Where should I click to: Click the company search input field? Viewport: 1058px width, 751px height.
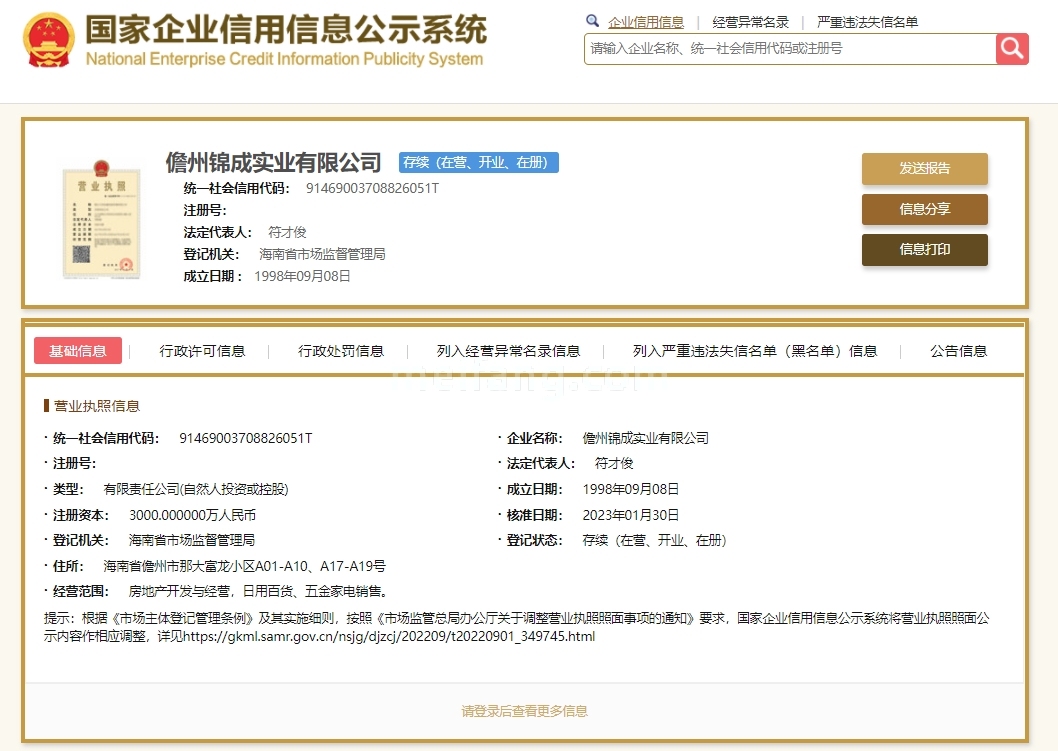[780, 50]
